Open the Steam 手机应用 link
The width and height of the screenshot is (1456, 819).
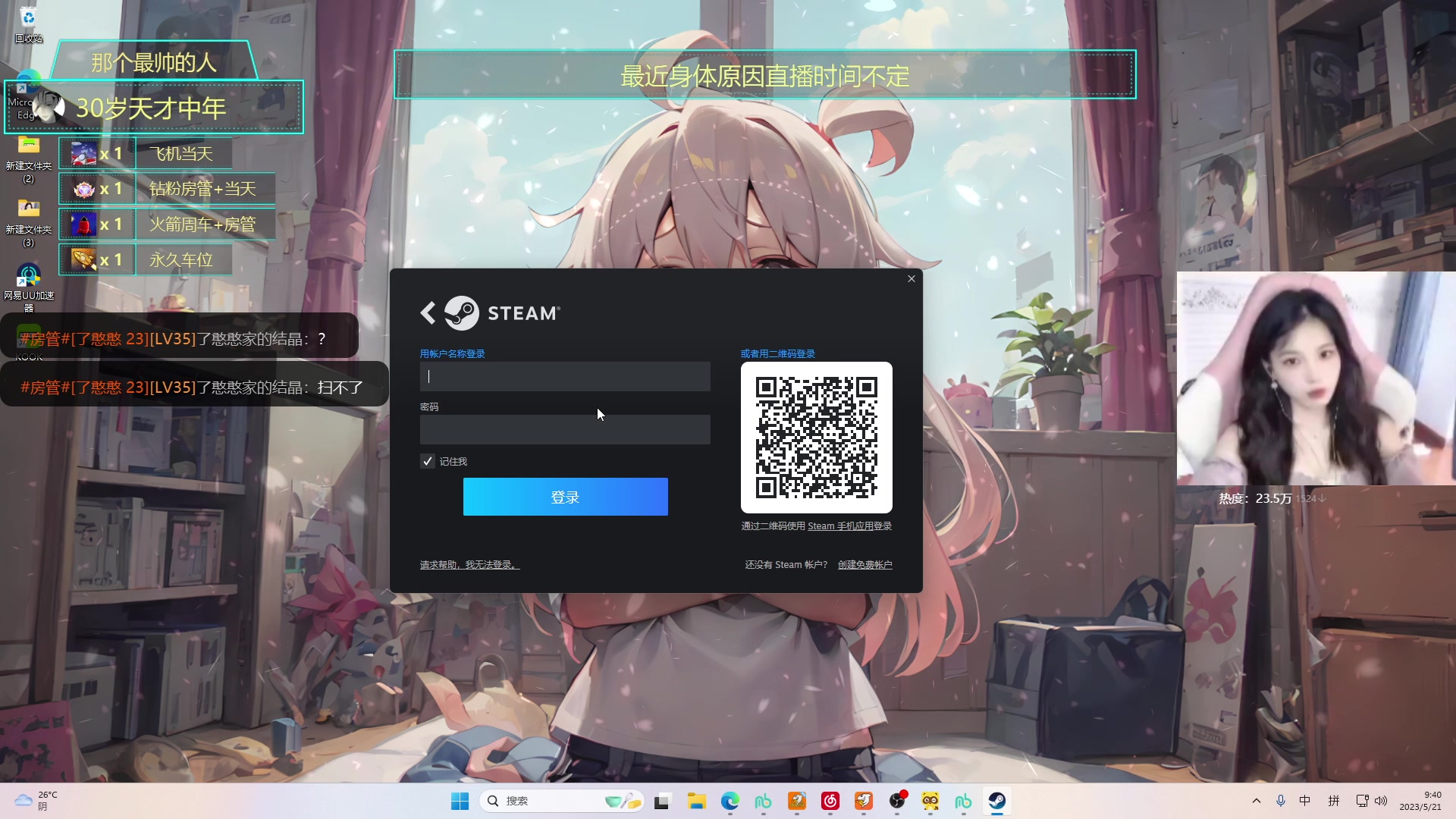(x=840, y=526)
